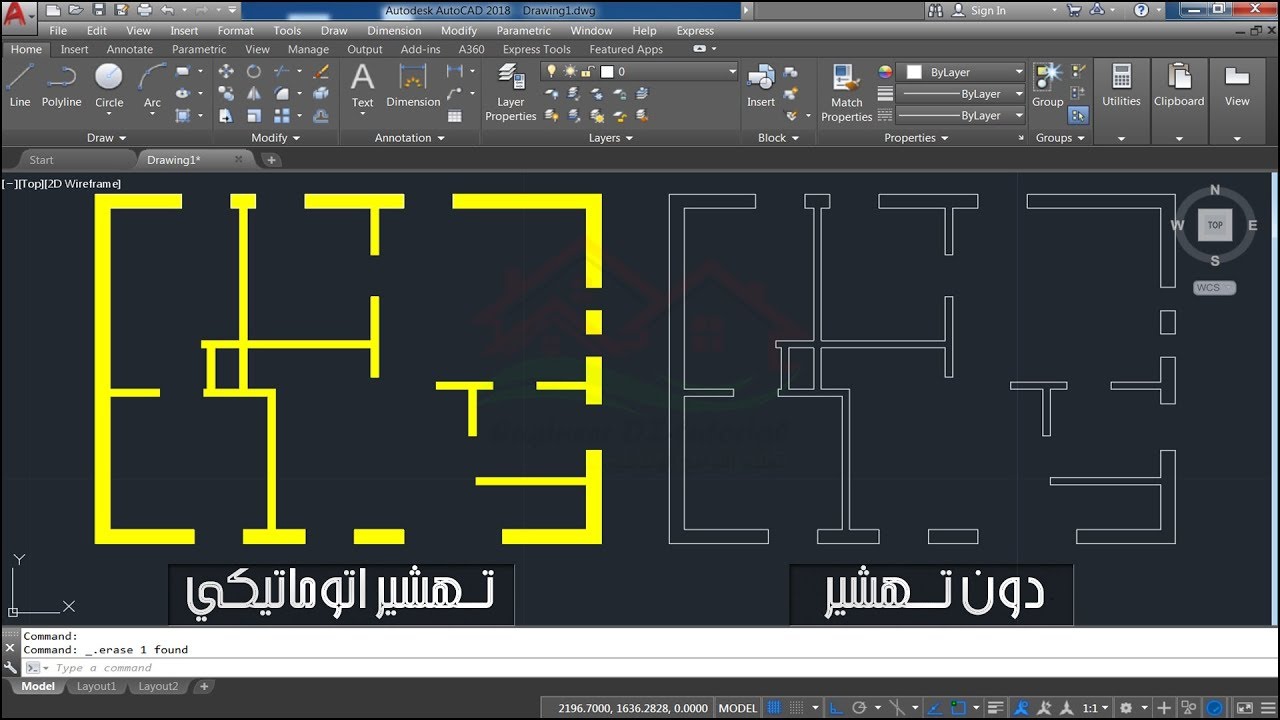1280x720 pixels.
Task: Expand the Utilities panel
Action: pyautogui.click(x=1121, y=138)
